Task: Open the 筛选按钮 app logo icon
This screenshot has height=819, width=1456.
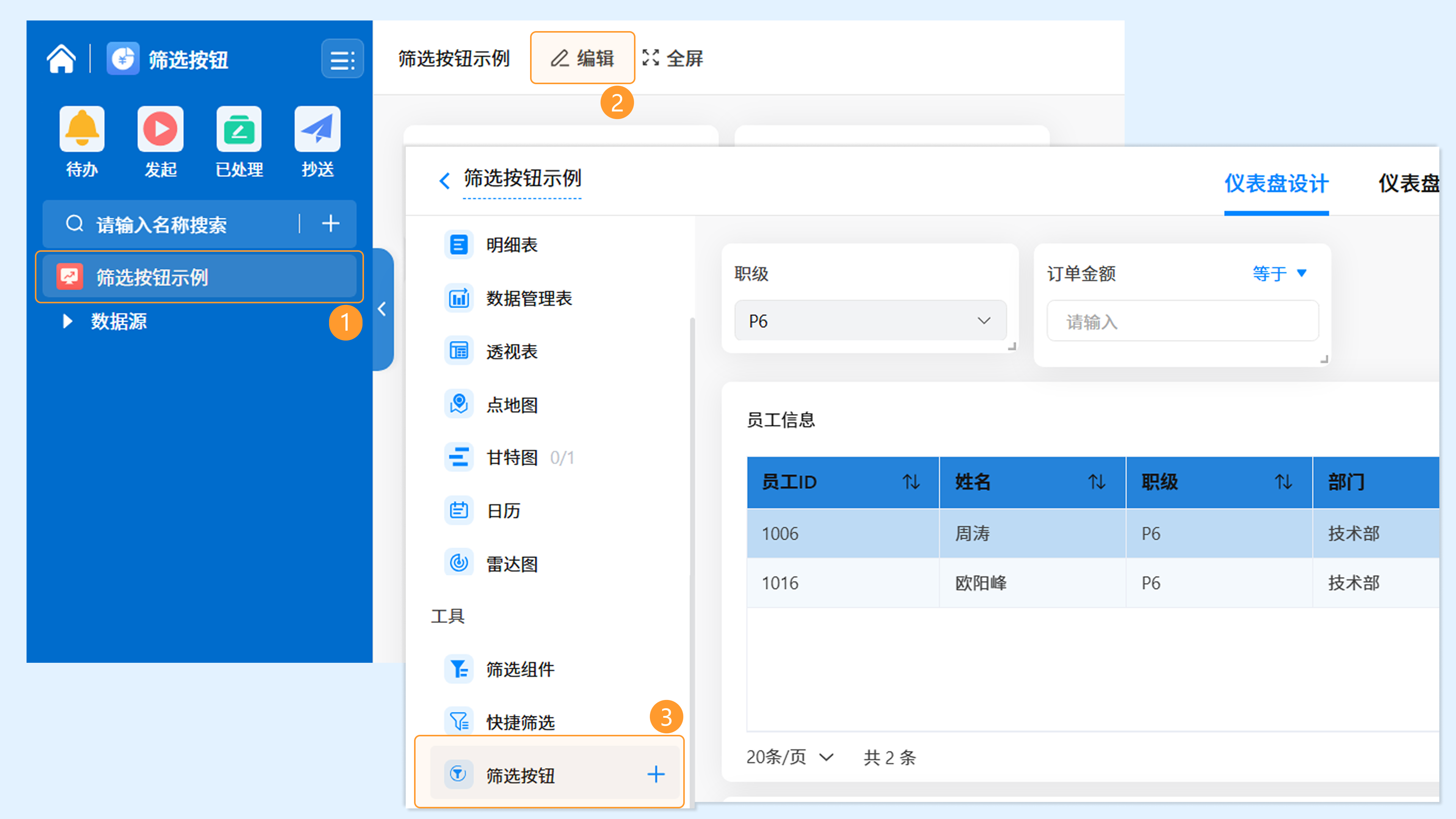Action: coord(122,58)
